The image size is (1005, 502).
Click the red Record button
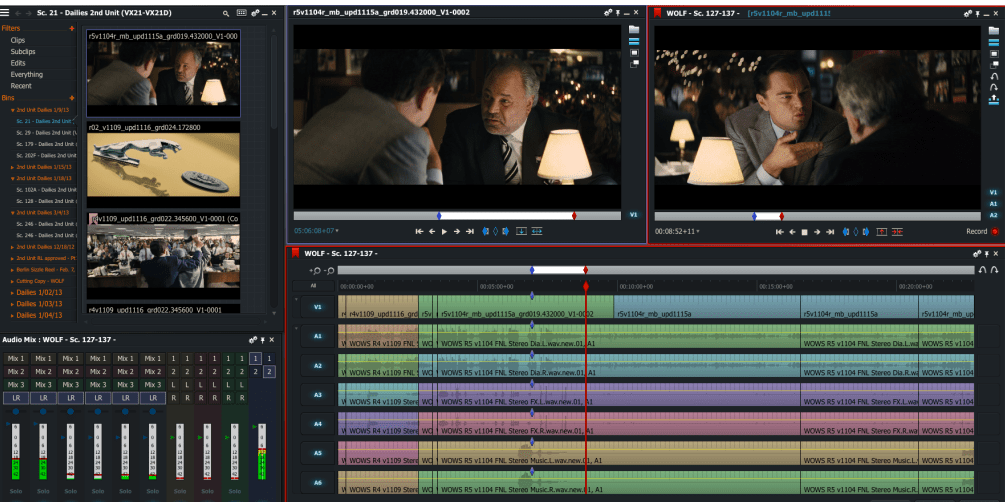(994, 231)
